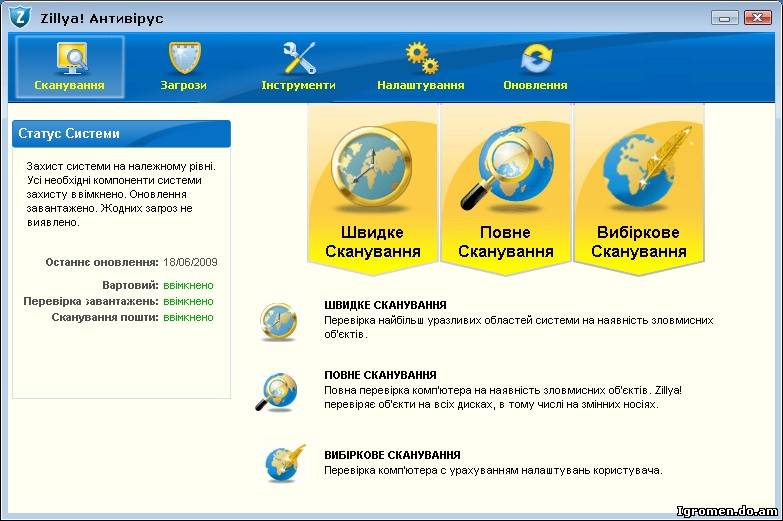Click the last update date 18/06/2009
The height and width of the screenshot is (521, 783).
190,262
